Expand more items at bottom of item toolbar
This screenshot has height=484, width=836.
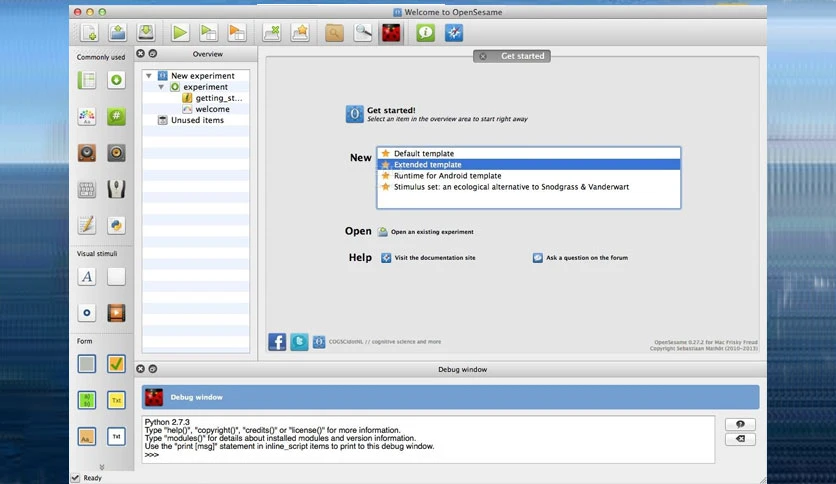[x=101, y=467]
